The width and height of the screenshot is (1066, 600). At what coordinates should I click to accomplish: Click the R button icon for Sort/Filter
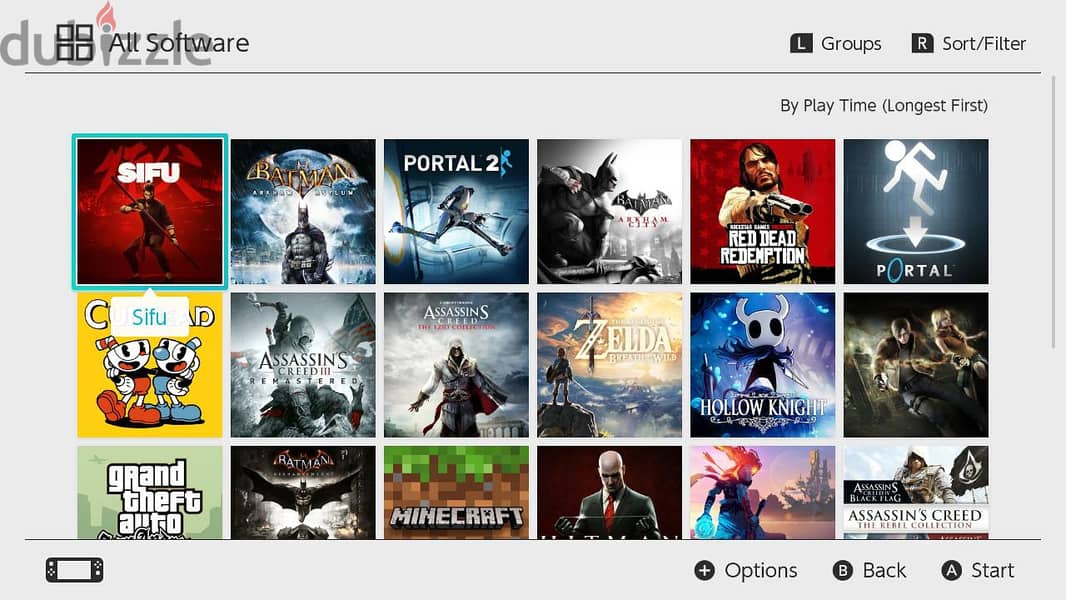(922, 43)
